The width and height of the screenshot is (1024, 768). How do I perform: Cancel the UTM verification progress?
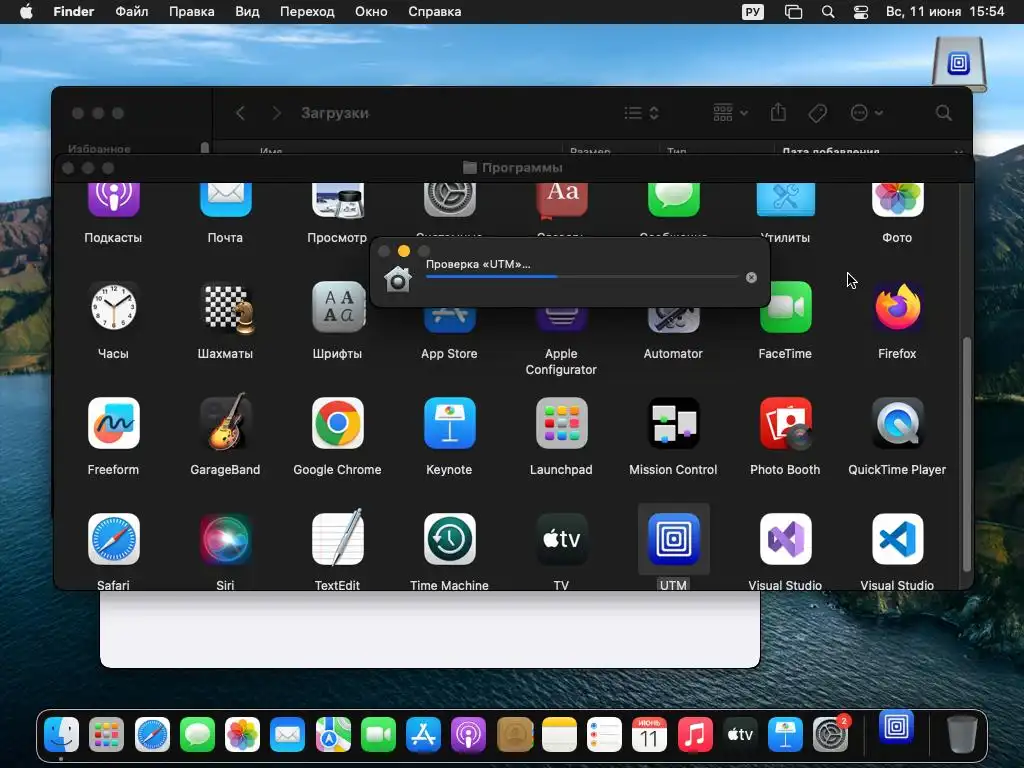pos(751,278)
